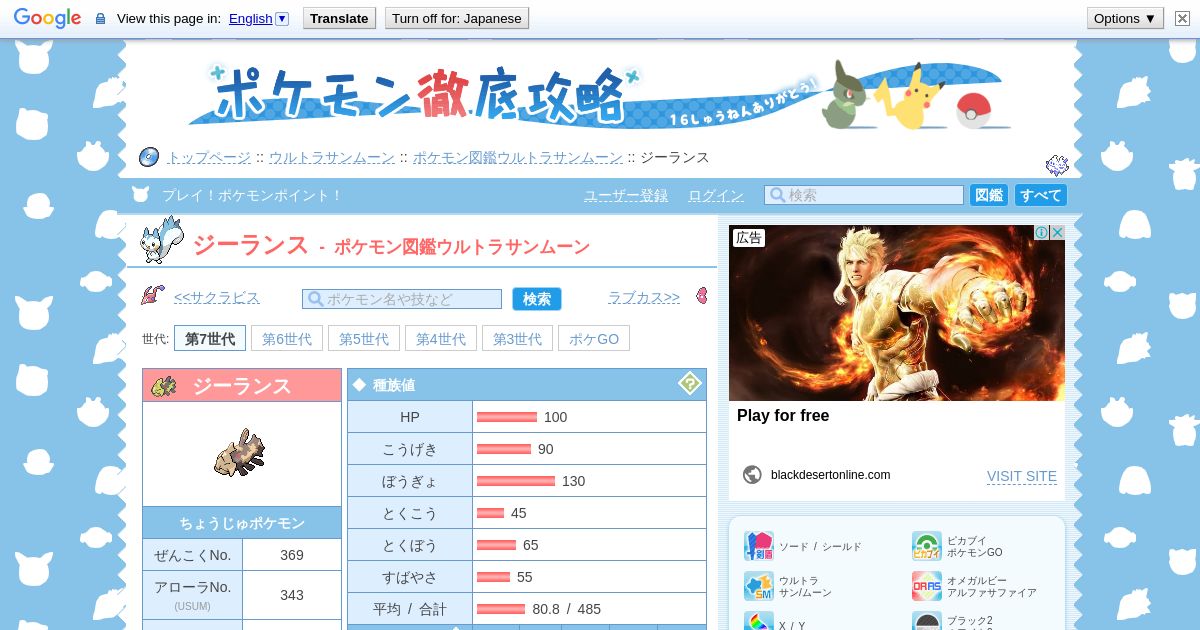Open the ウルトラサンムーン breadcrumb link

pos(331,157)
